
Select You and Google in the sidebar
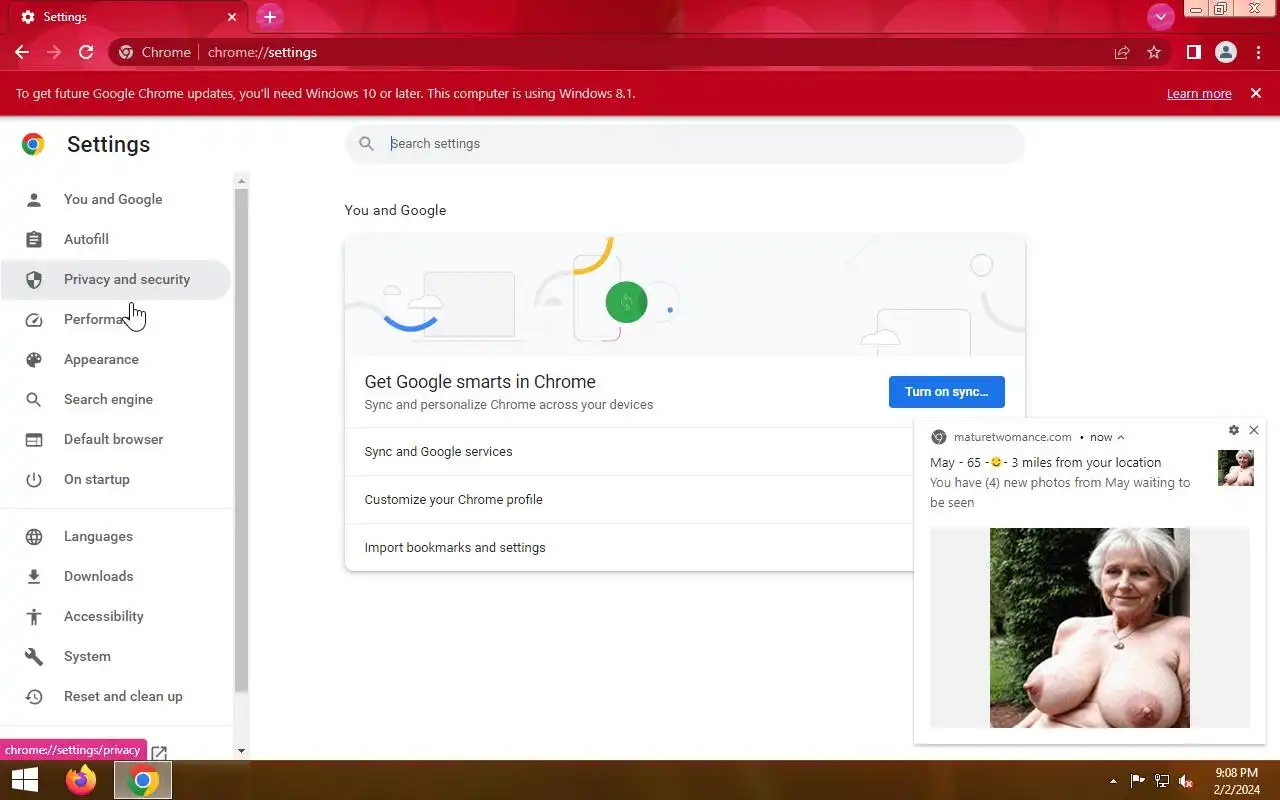(115, 199)
